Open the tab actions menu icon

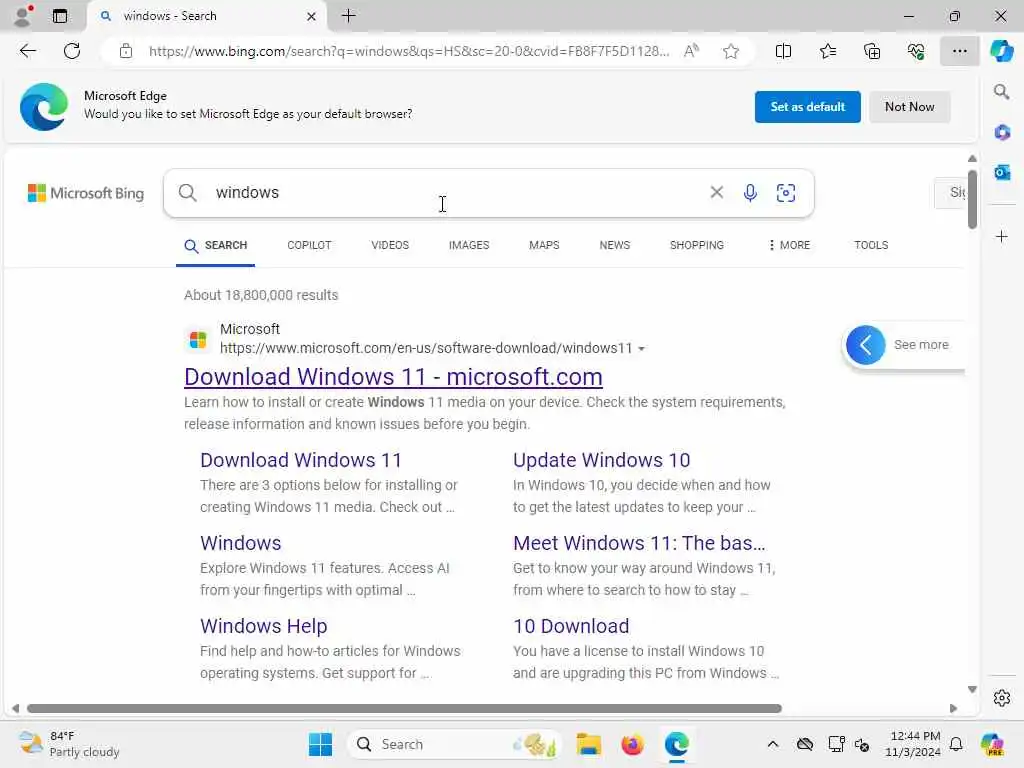coord(59,16)
